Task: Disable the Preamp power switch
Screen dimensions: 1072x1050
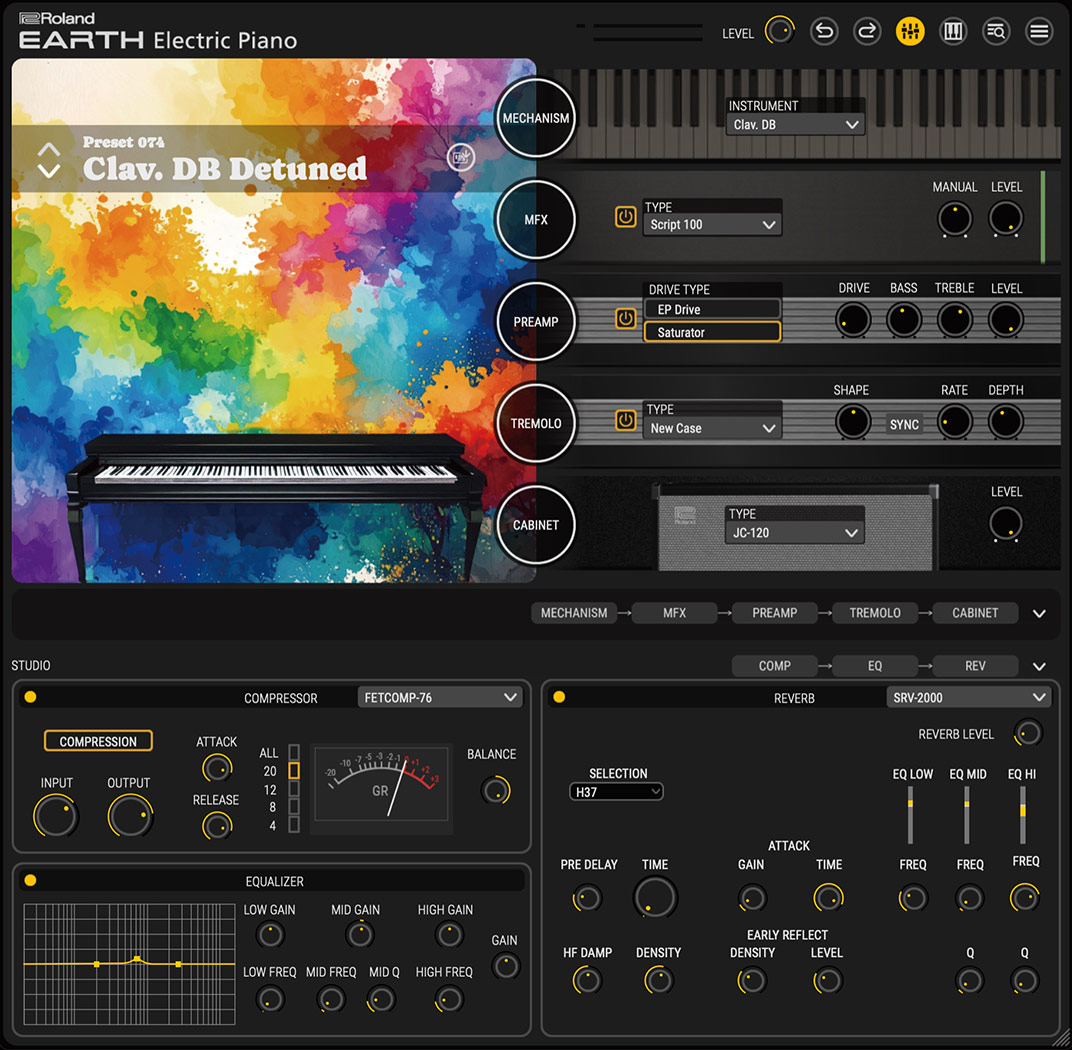Action: (x=625, y=319)
